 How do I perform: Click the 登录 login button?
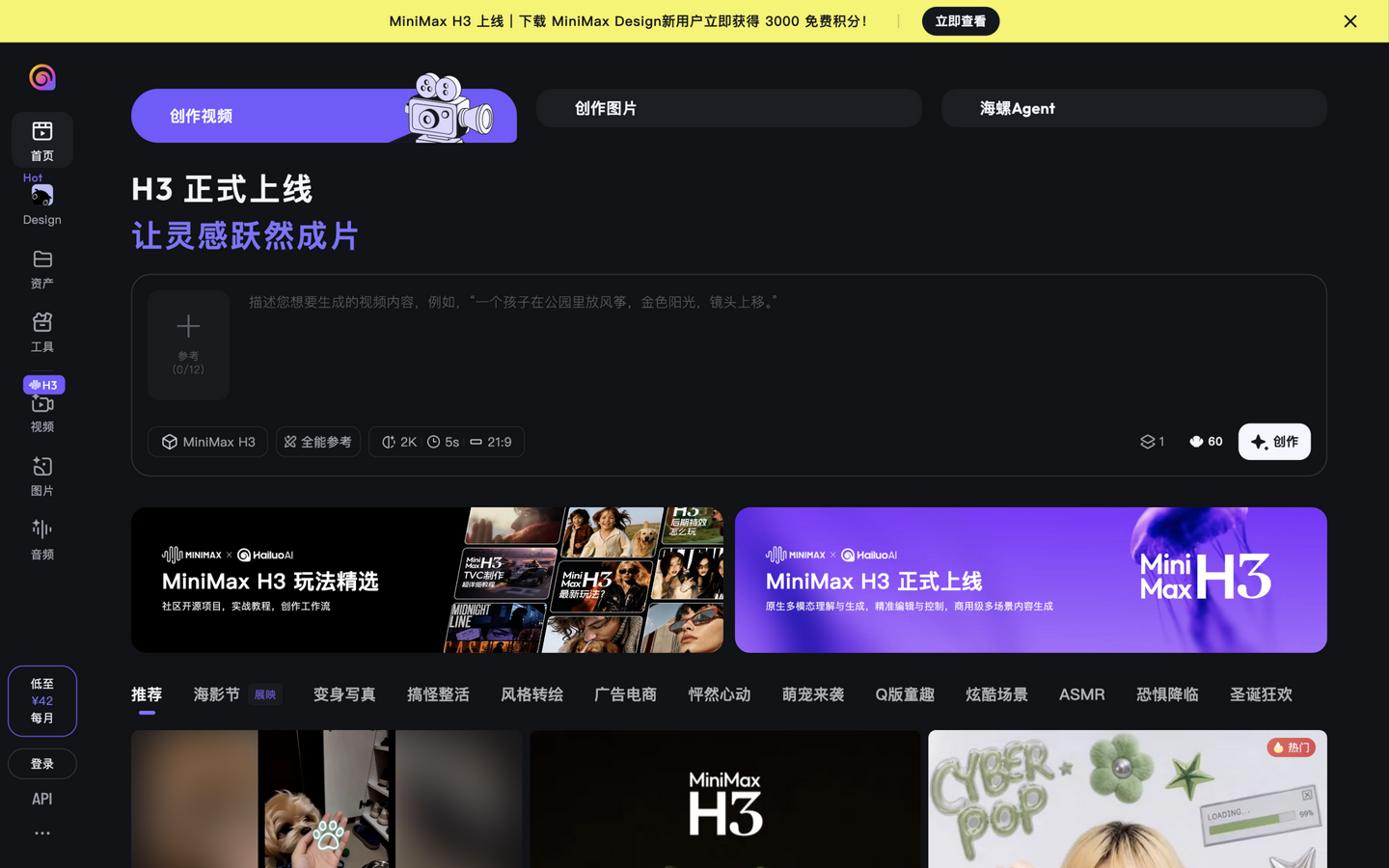42,764
